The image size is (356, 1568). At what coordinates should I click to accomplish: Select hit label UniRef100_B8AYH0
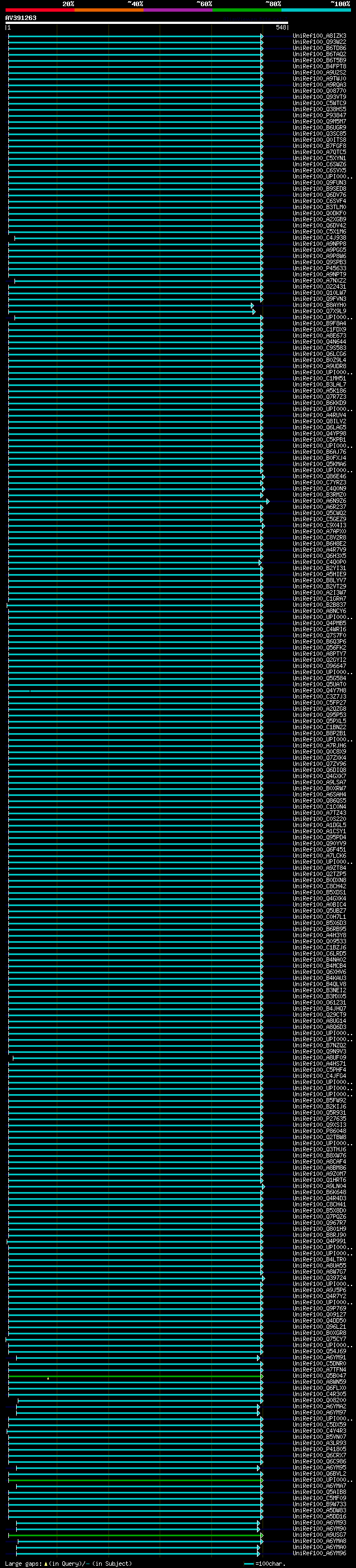coord(319,305)
